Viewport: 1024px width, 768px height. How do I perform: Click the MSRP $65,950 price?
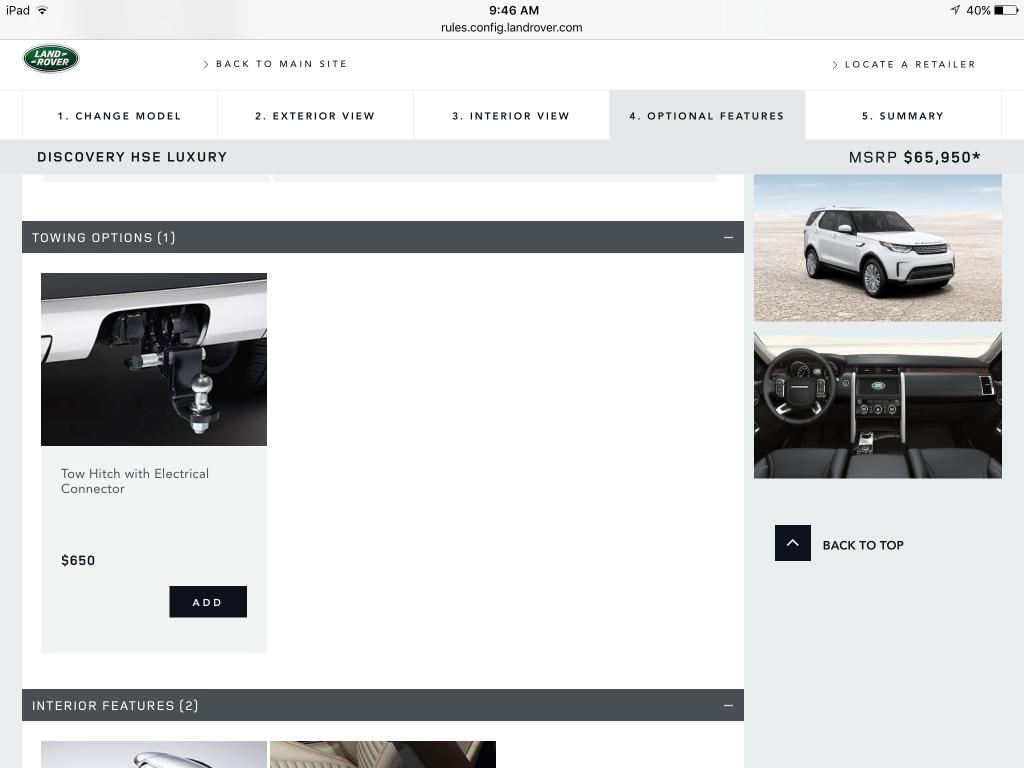pos(914,157)
